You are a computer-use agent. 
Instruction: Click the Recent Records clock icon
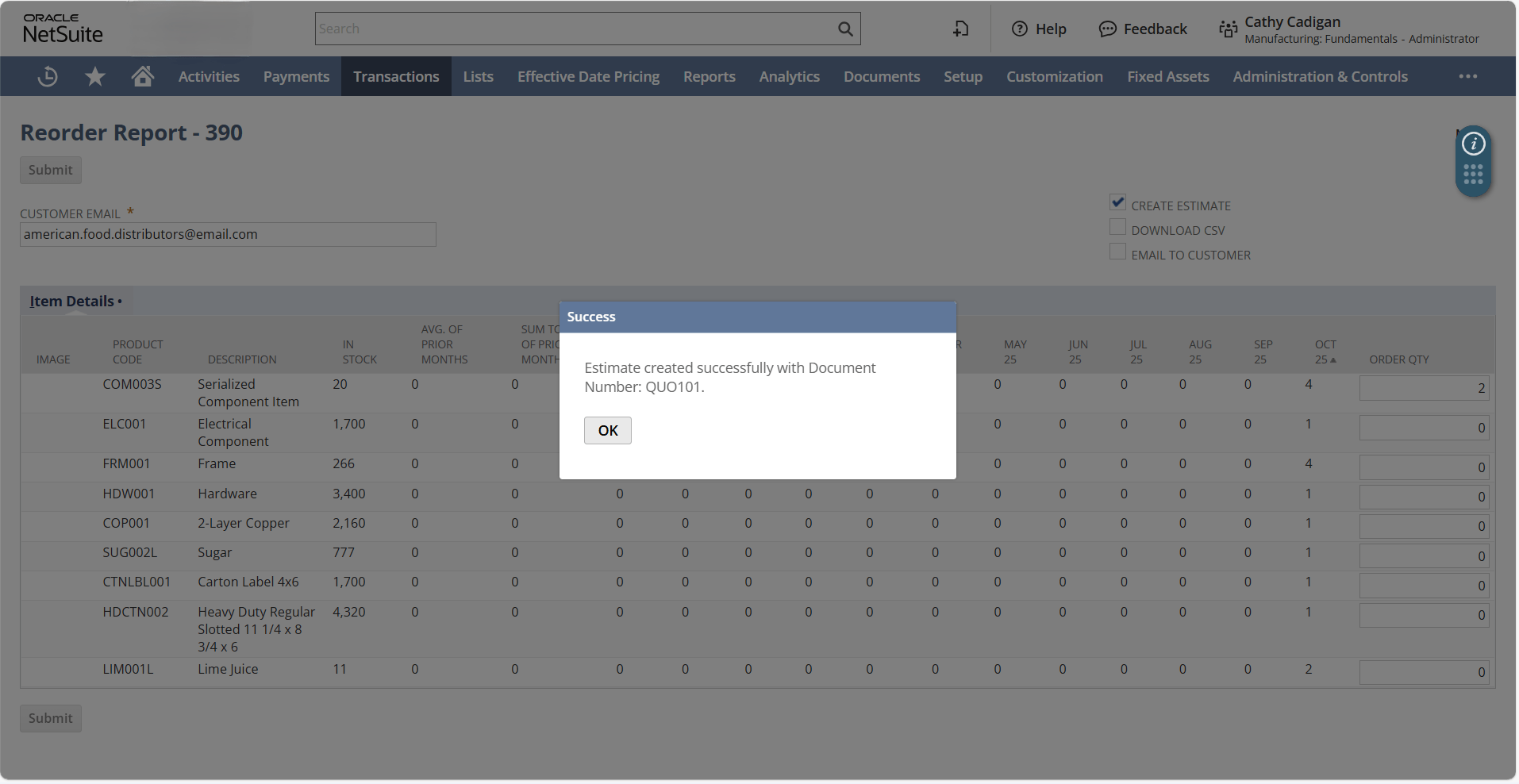pyautogui.click(x=48, y=77)
